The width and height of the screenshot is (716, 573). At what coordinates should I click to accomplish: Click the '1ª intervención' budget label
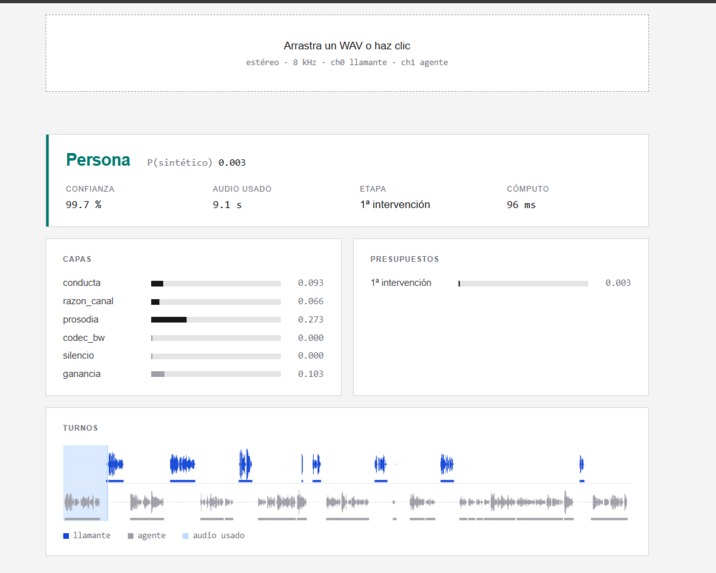click(x=401, y=283)
